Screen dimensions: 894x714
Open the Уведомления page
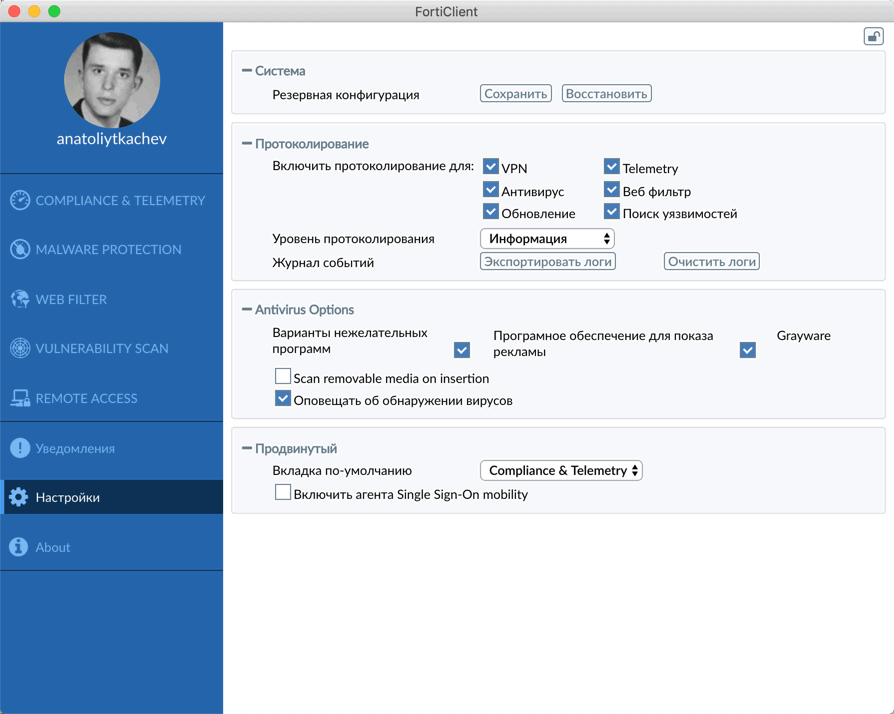[x=112, y=448]
